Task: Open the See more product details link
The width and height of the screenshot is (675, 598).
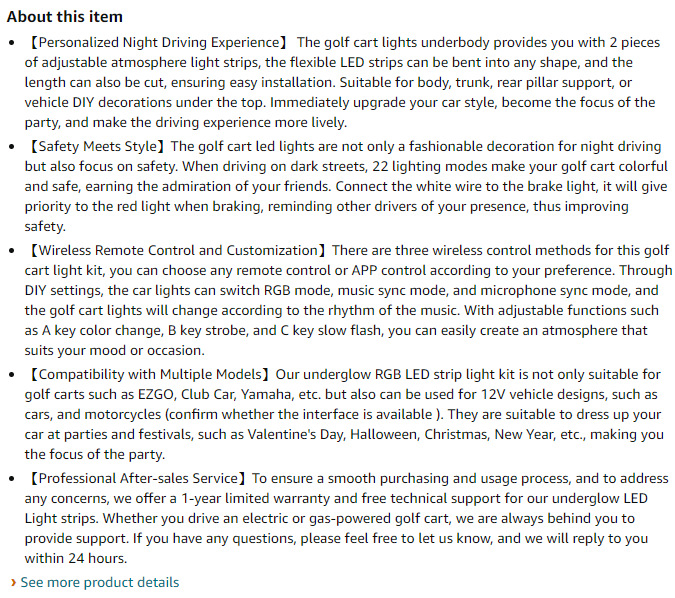Action: tap(99, 582)
